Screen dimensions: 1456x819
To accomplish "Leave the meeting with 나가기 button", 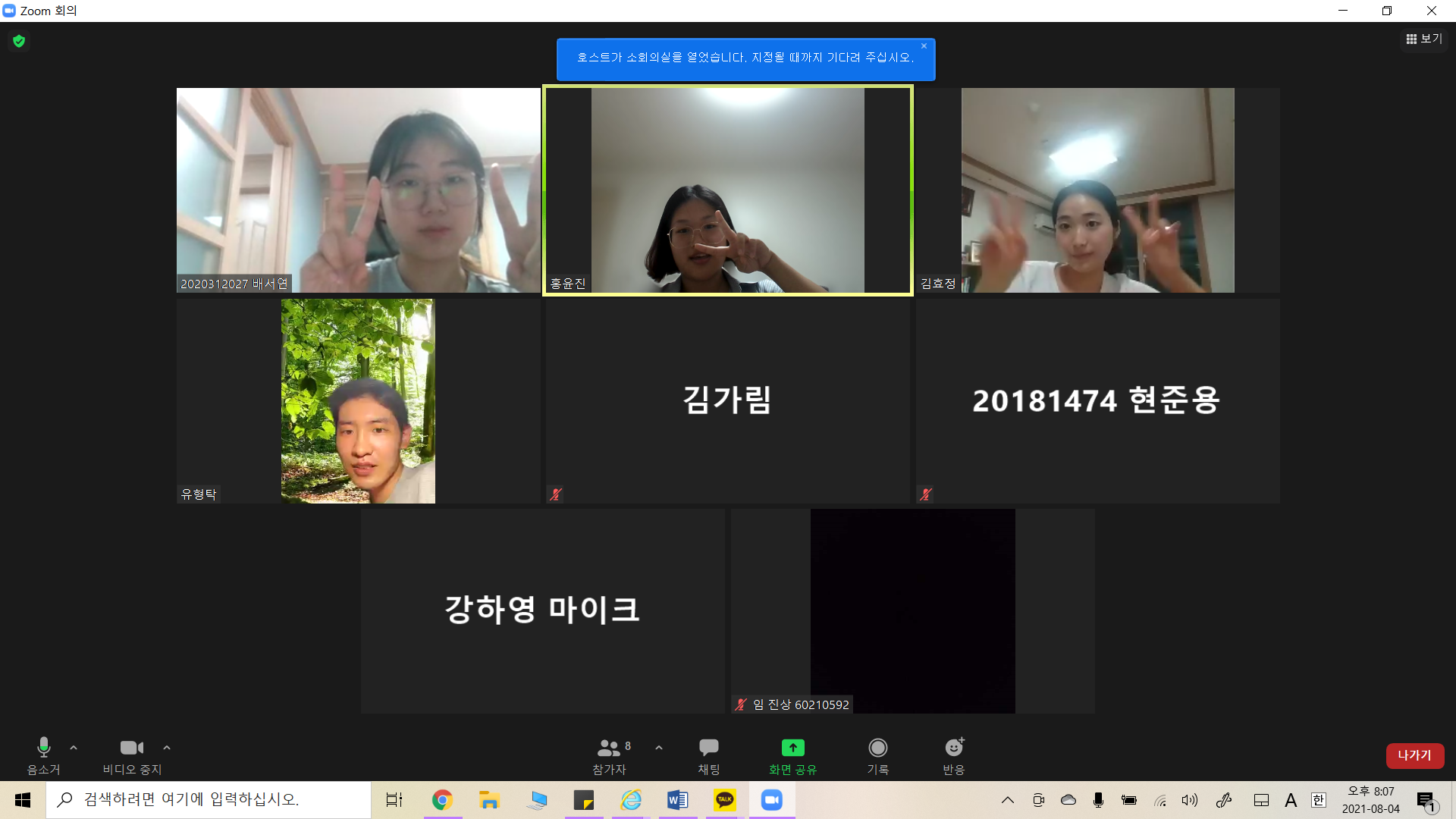I will [1414, 755].
